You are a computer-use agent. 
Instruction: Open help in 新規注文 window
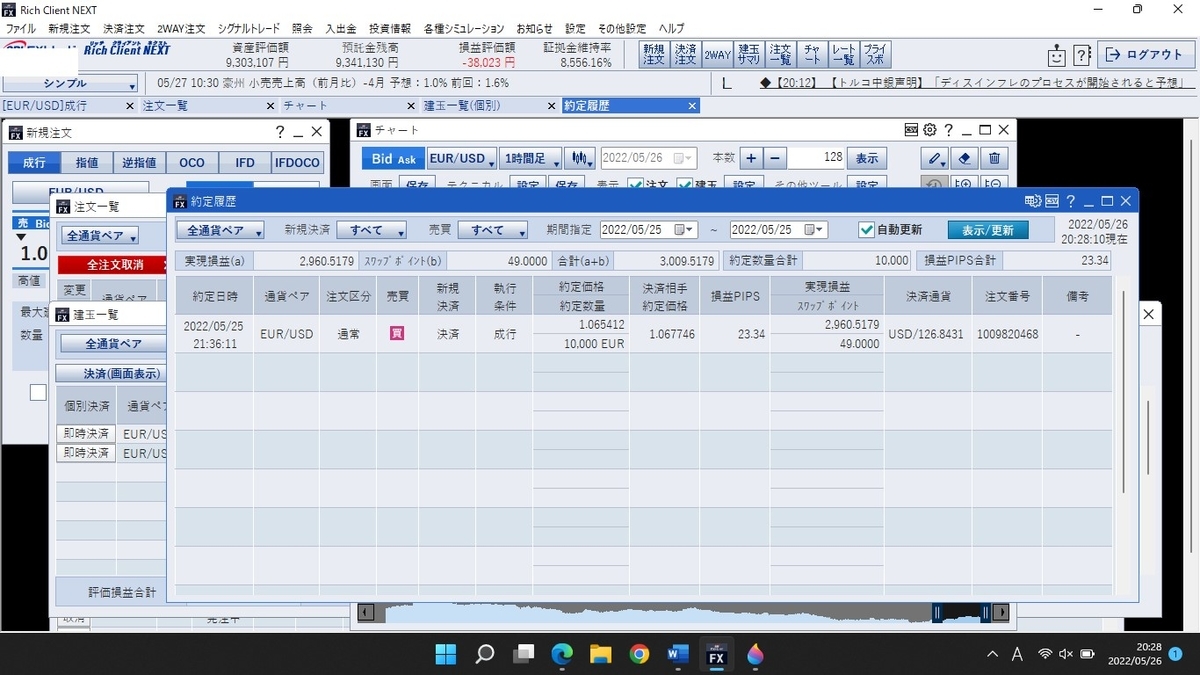[x=280, y=131]
